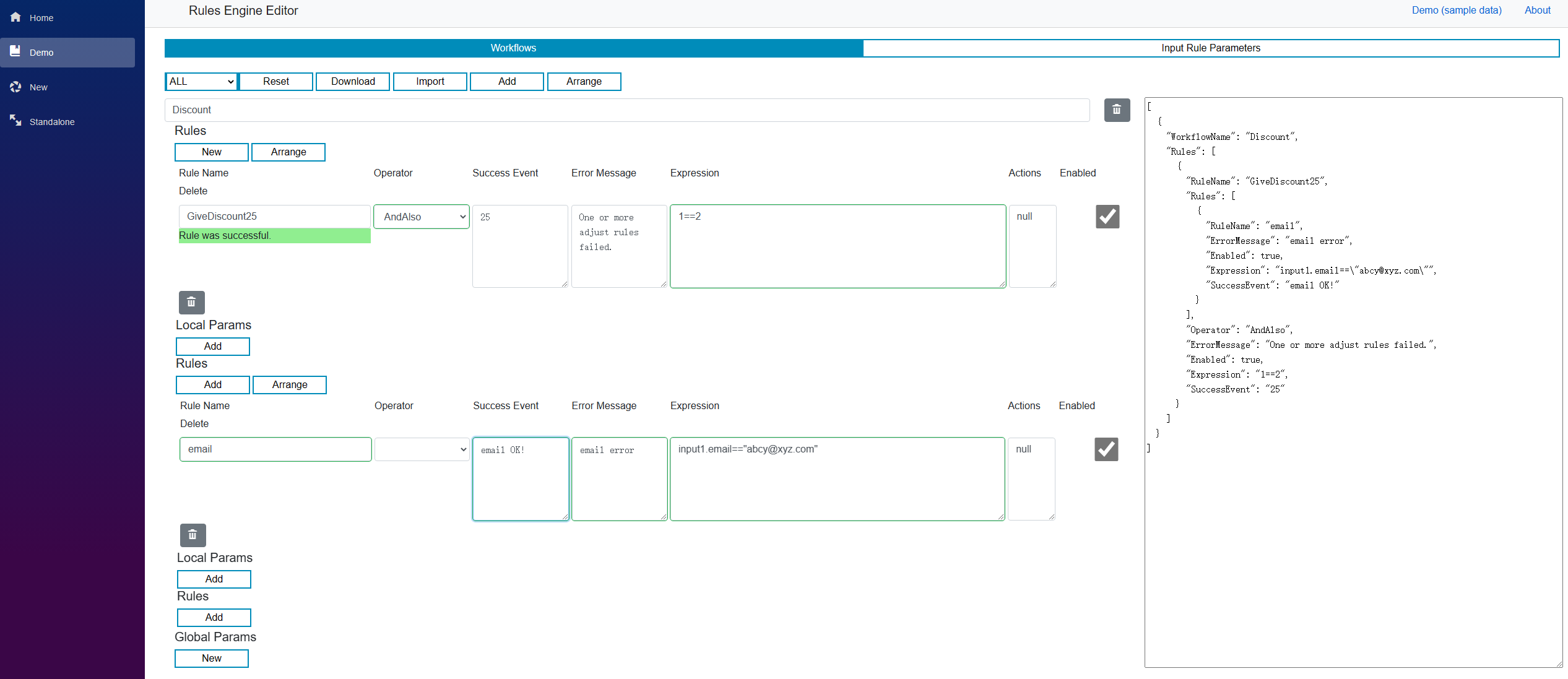
Task: Click the Import button
Action: tap(430, 82)
